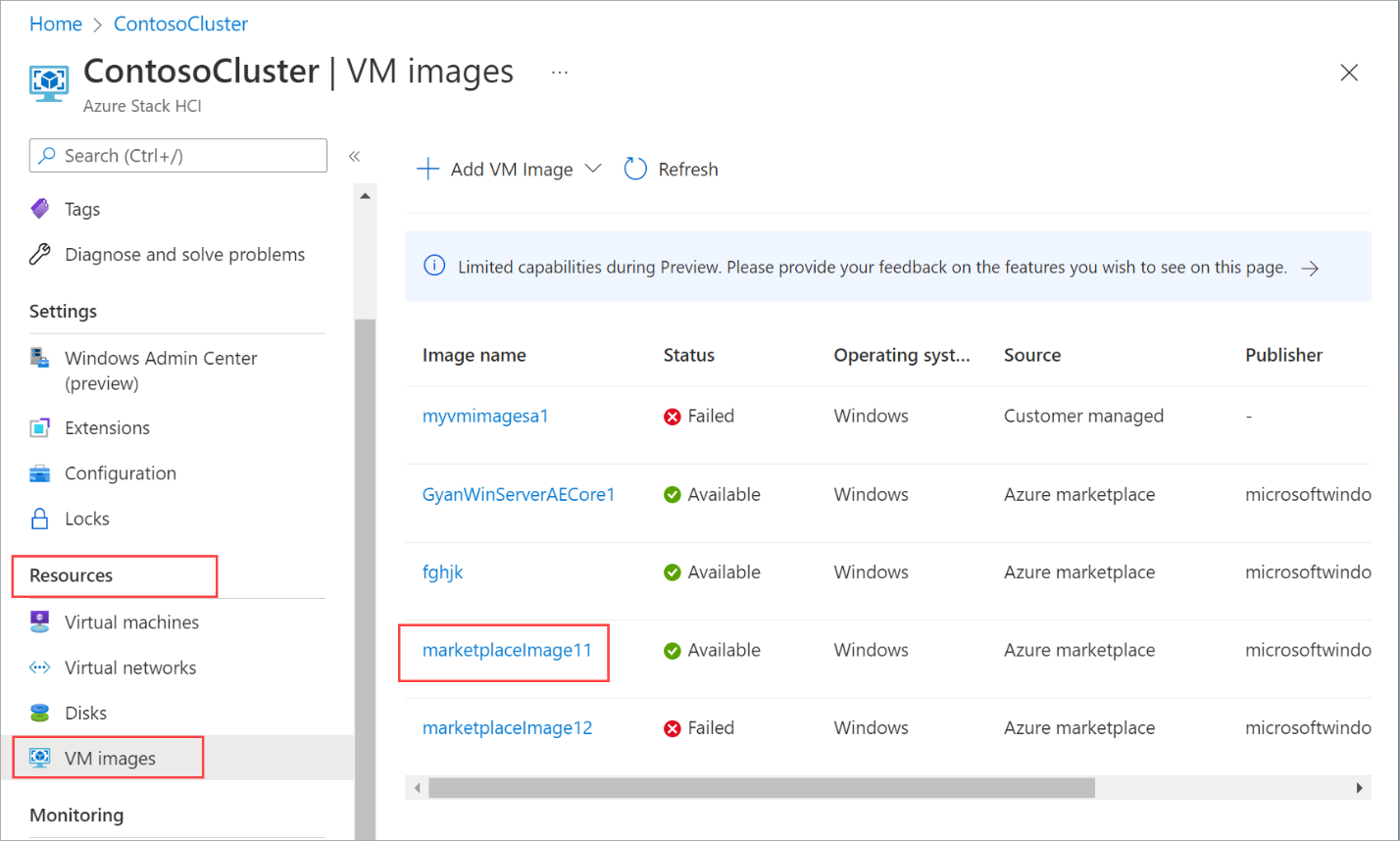The height and width of the screenshot is (841, 1400).
Task: Open the Virtual machines icon
Action: [39, 622]
